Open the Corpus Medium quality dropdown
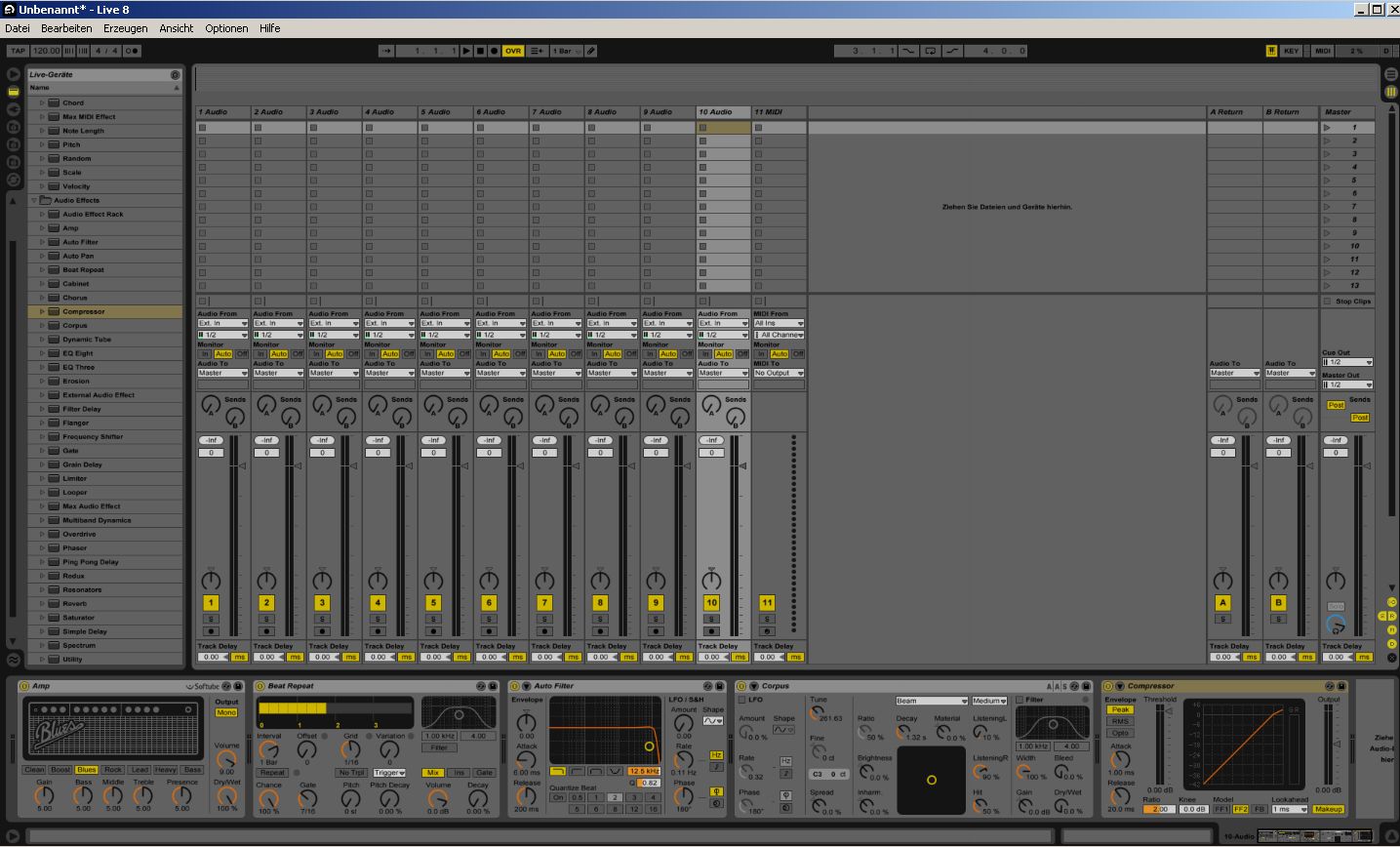The width and height of the screenshot is (1400, 847). point(988,701)
